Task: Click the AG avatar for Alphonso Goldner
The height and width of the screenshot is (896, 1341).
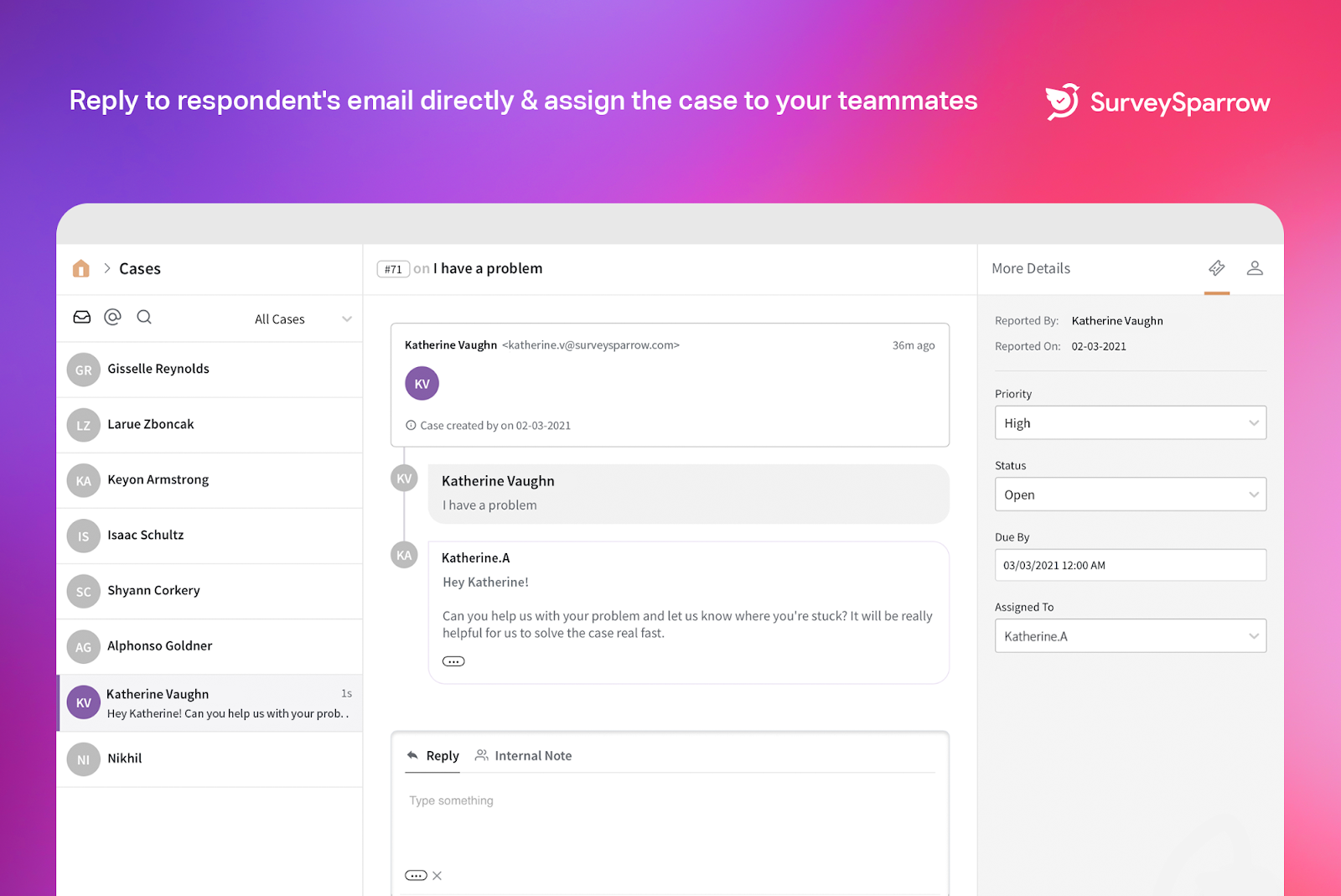Action: tap(84, 646)
